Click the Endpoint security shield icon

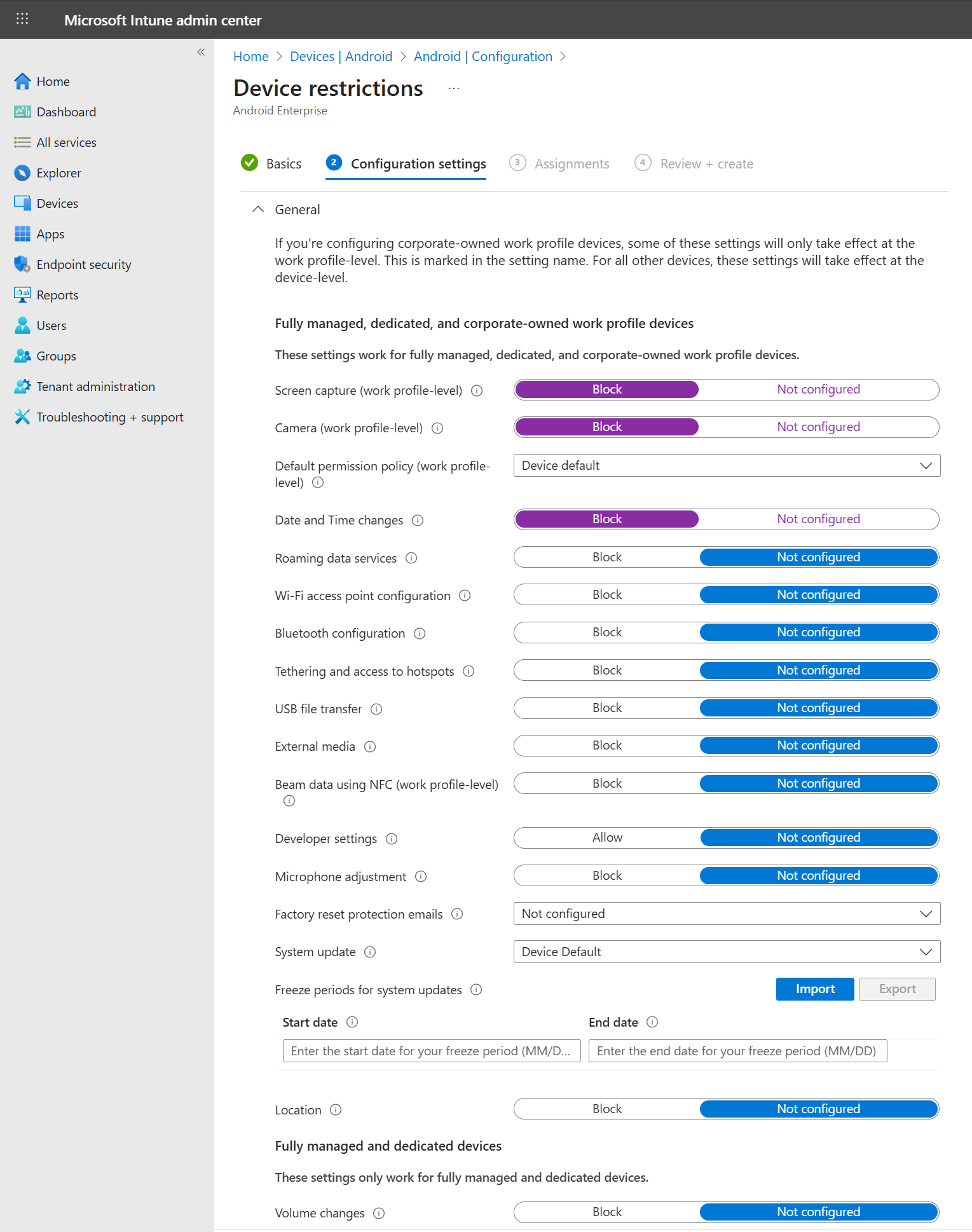click(22, 264)
